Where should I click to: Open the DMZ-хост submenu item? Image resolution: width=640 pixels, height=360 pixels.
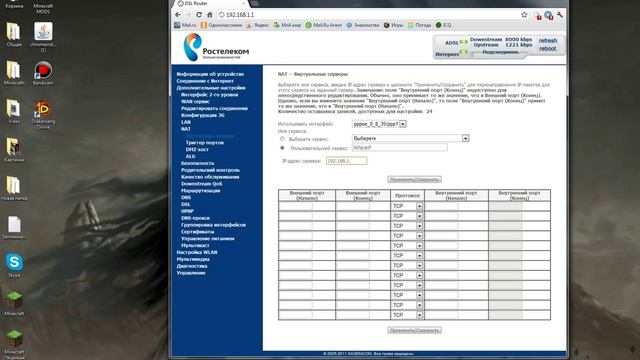pyautogui.click(x=197, y=150)
